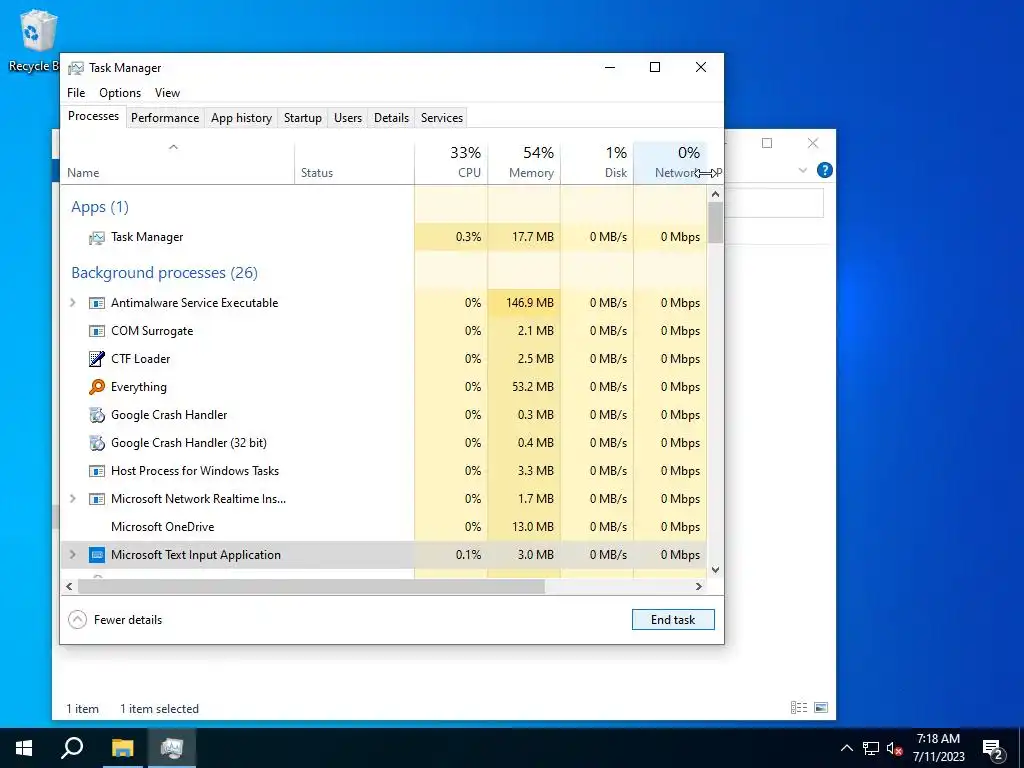Click the Apps (1) group heading
This screenshot has width=1024, height=768.
pos(100,207)
